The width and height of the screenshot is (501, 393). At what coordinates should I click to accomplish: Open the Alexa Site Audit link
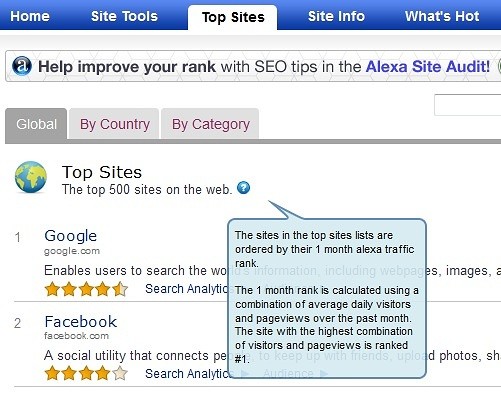(x=428, y=67)
